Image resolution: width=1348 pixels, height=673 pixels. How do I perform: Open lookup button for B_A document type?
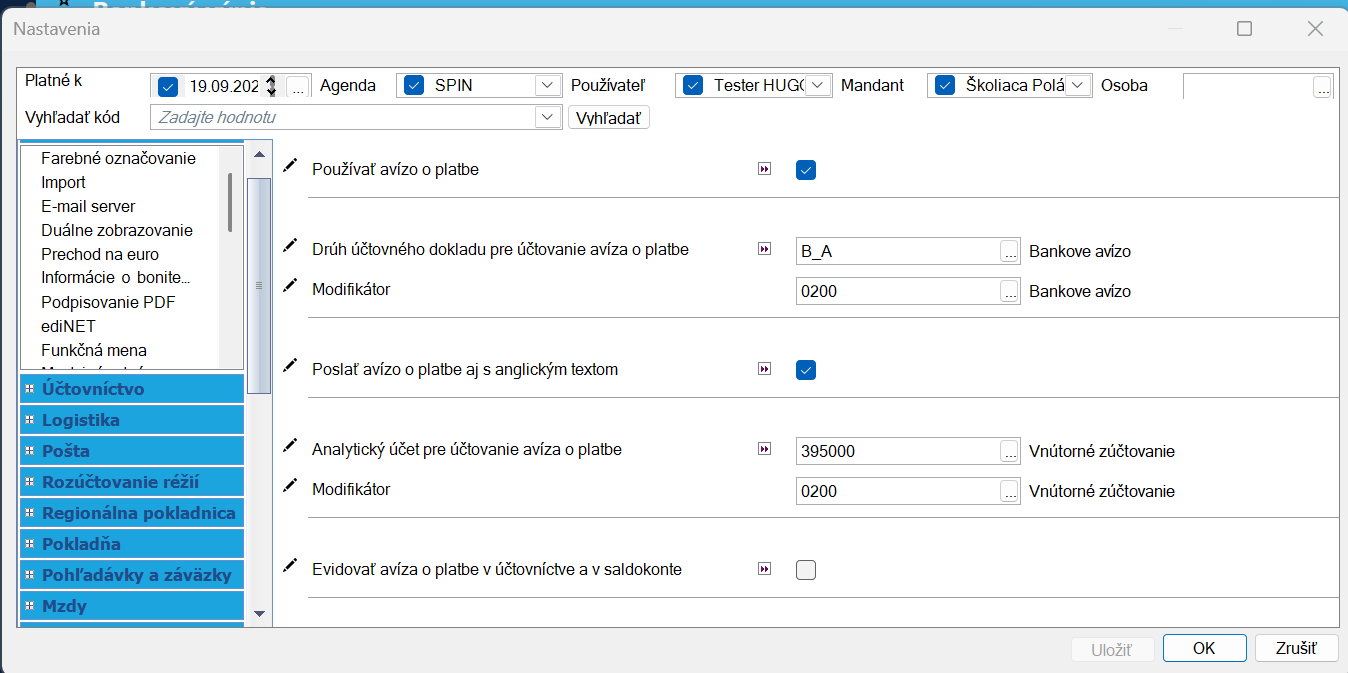(1009, 251)
